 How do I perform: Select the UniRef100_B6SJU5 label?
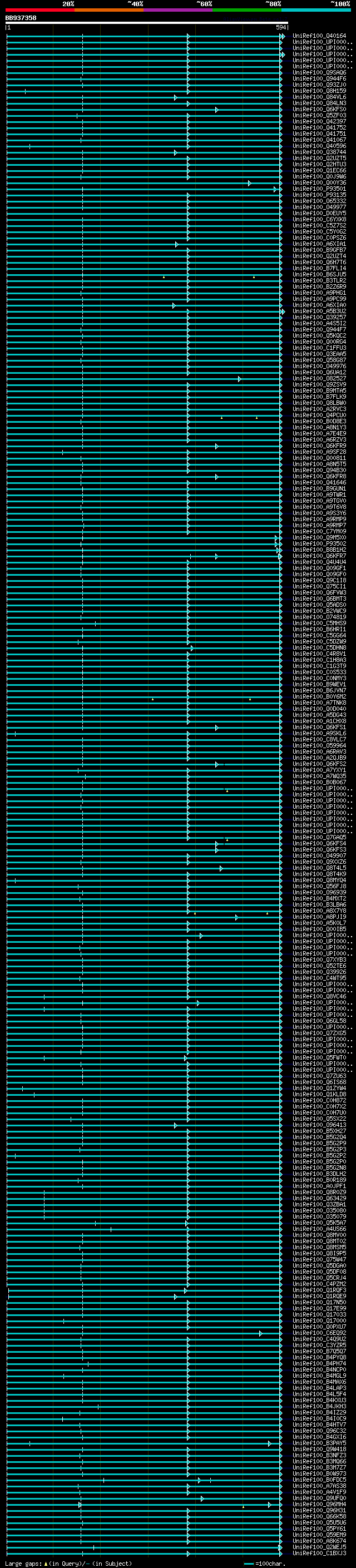(319, 275)
